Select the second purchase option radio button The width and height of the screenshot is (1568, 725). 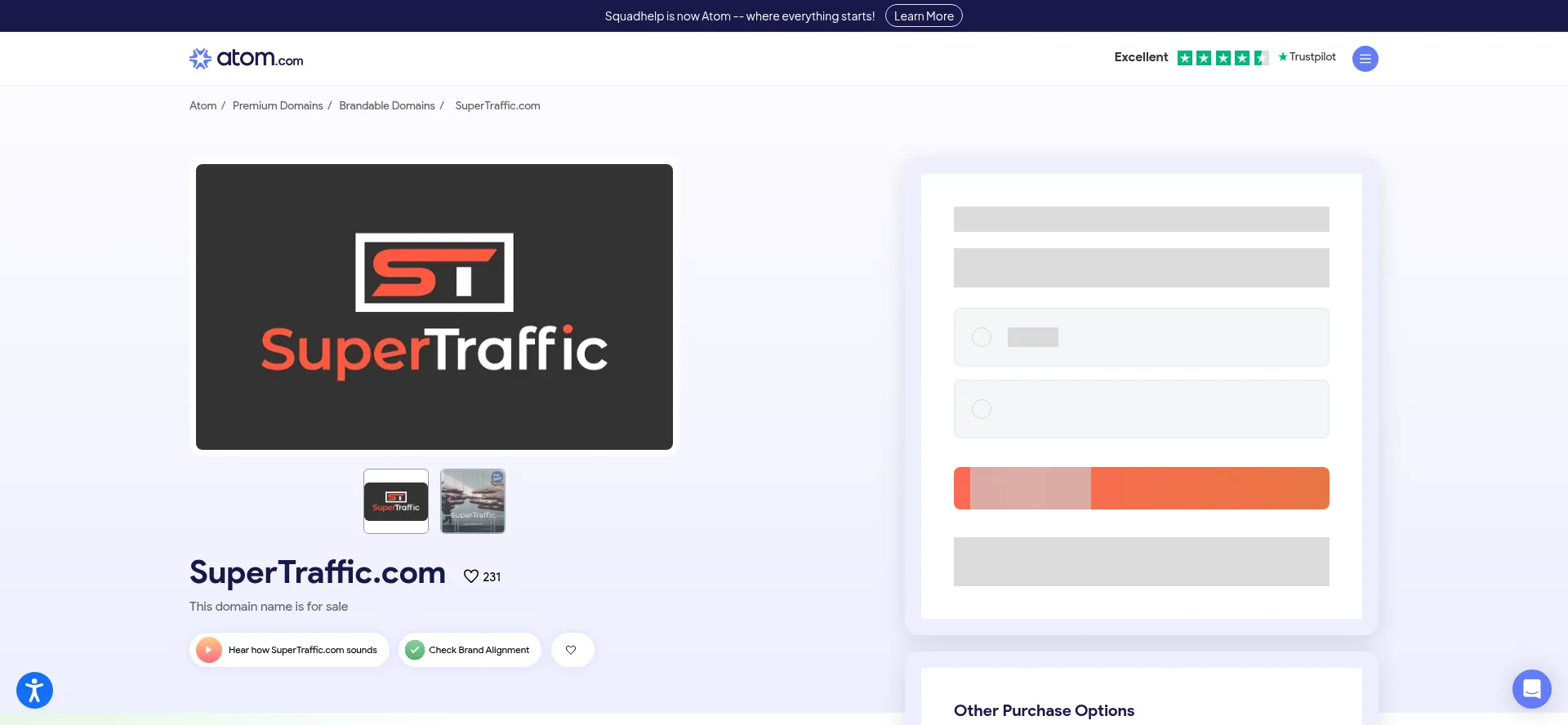tap(982, 409)
